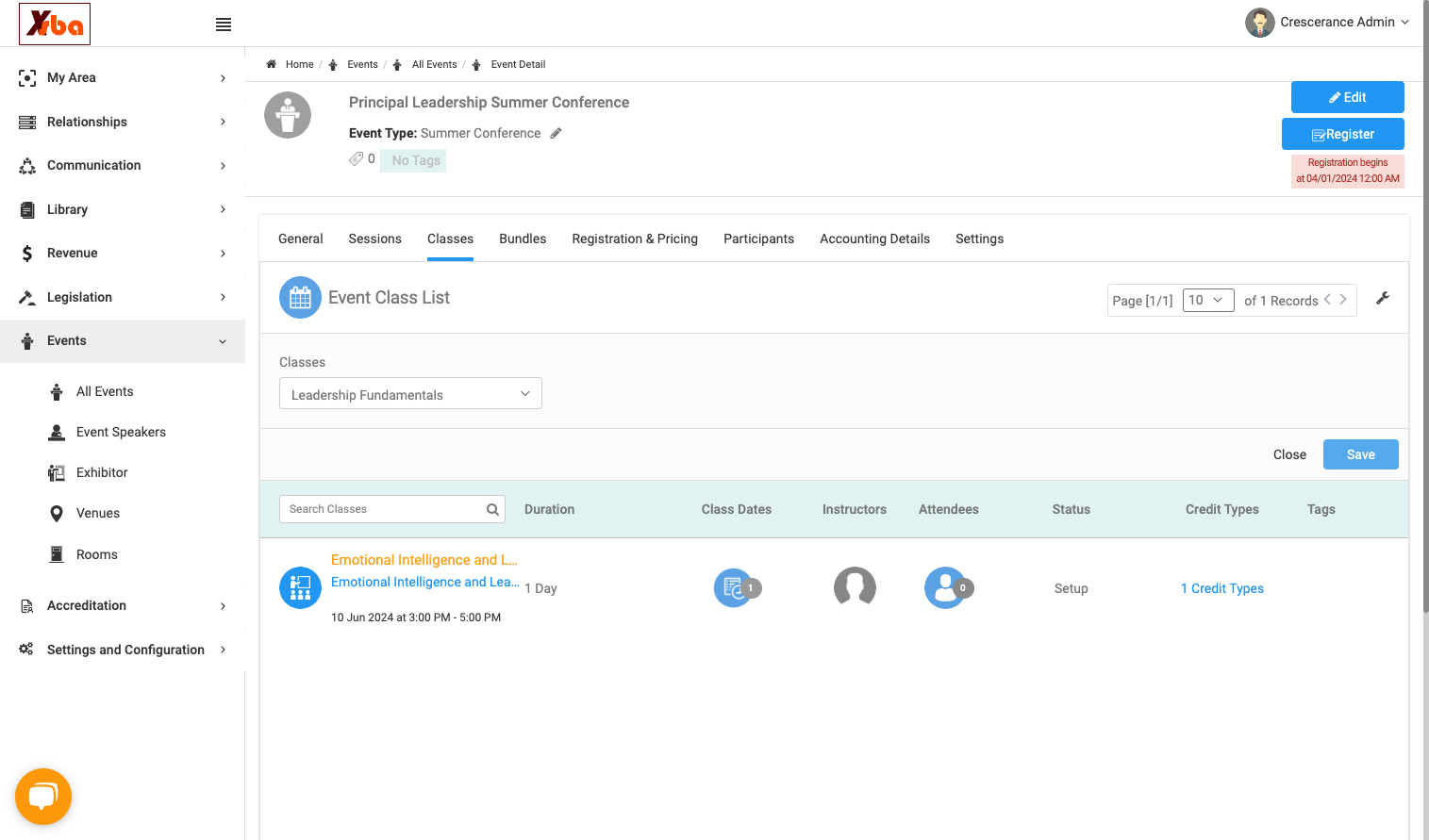Click the event podium avatar icon

(288, 115)
